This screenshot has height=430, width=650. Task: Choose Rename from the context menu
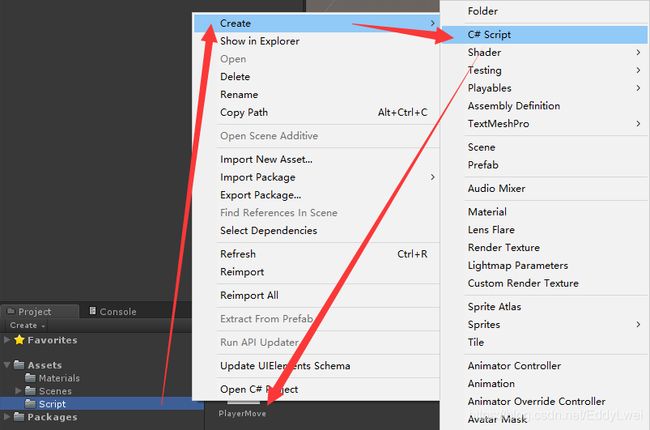[x=317, y=95]
